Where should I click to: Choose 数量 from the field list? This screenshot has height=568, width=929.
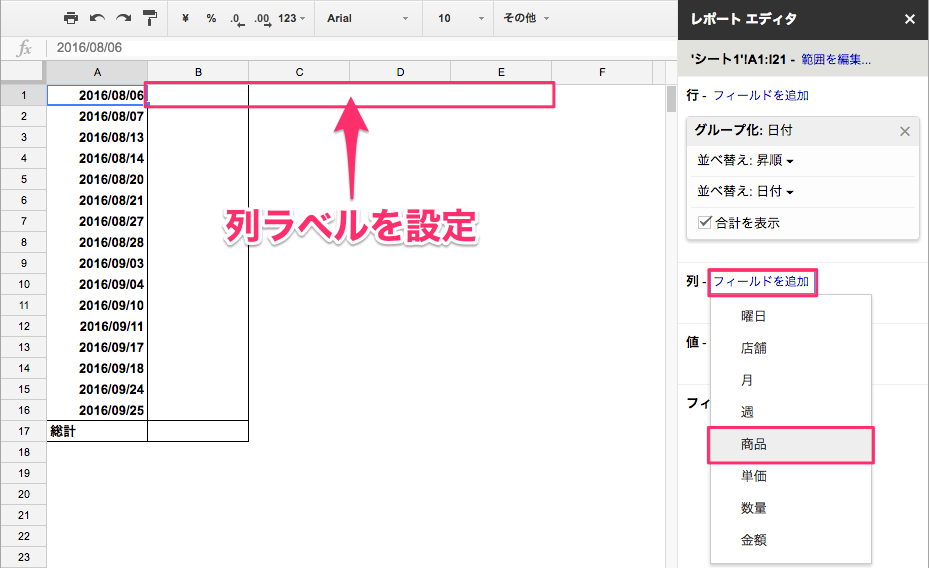[791, 508]
